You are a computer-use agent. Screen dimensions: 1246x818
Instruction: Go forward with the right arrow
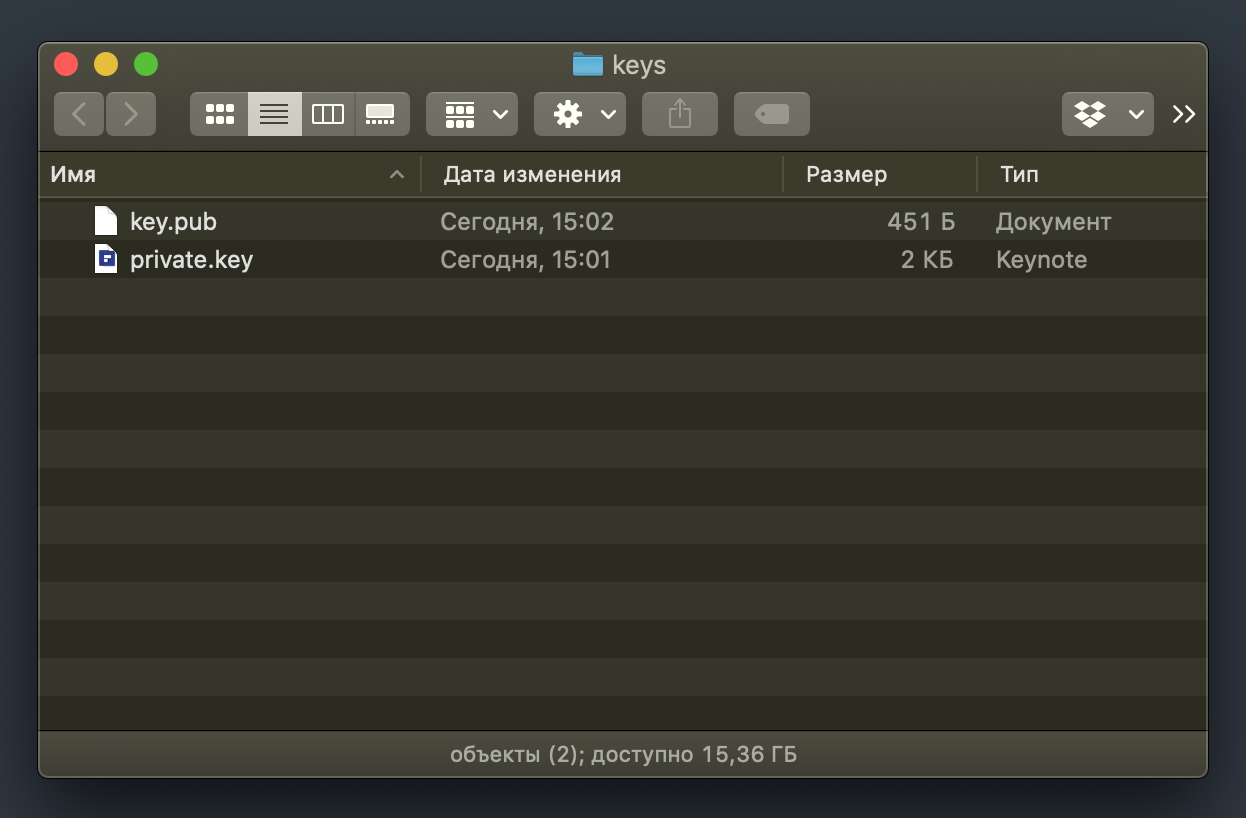click(x=131, y=114)
